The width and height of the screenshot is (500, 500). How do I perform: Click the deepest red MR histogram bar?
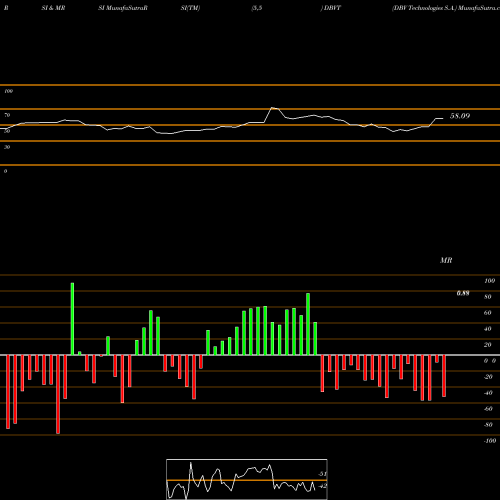pos(58,394)
